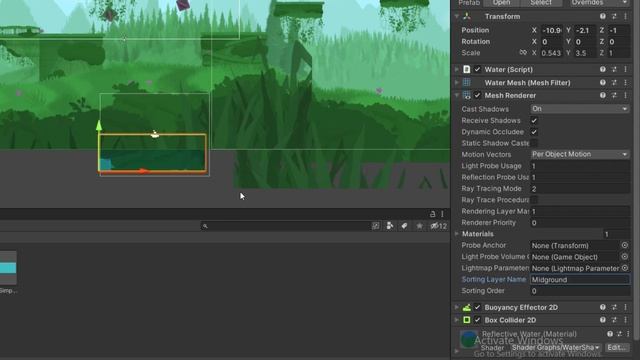This screenshot has width=640, height=360.
Task: Click the Project panel search box
Action: point(286,226)
